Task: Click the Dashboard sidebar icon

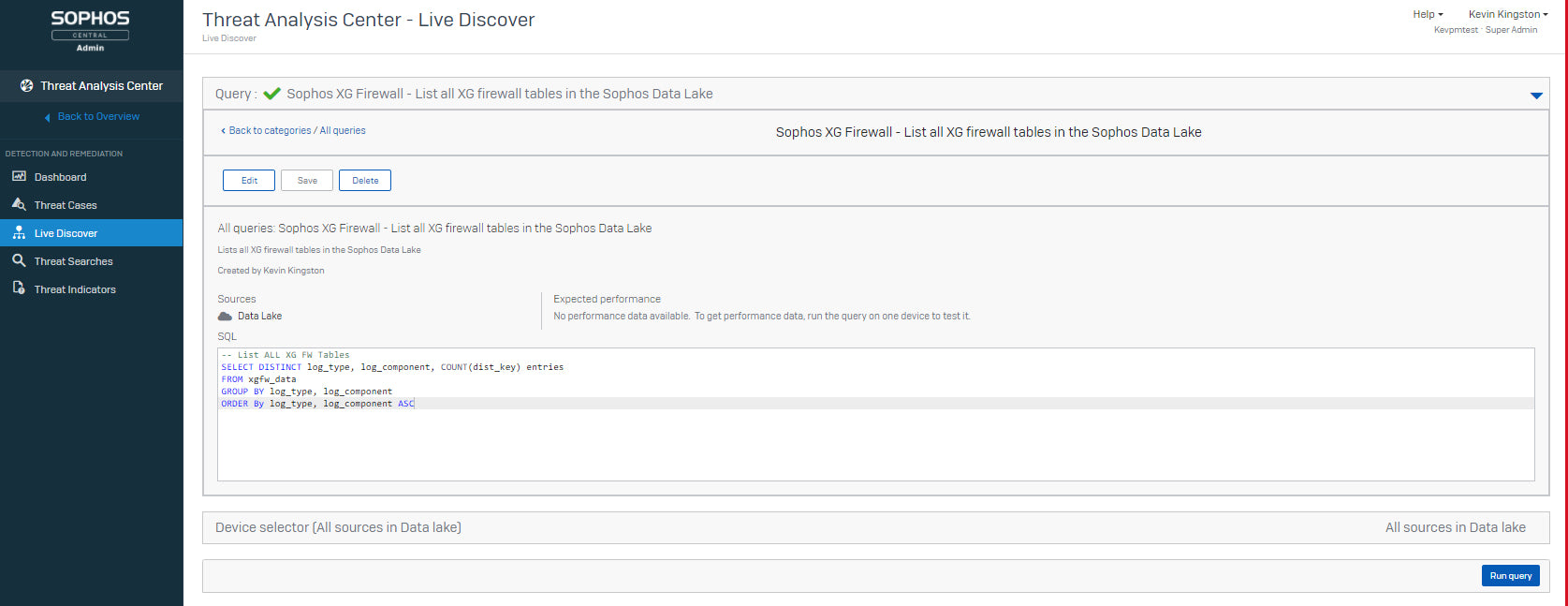Action: coord(19,176)
